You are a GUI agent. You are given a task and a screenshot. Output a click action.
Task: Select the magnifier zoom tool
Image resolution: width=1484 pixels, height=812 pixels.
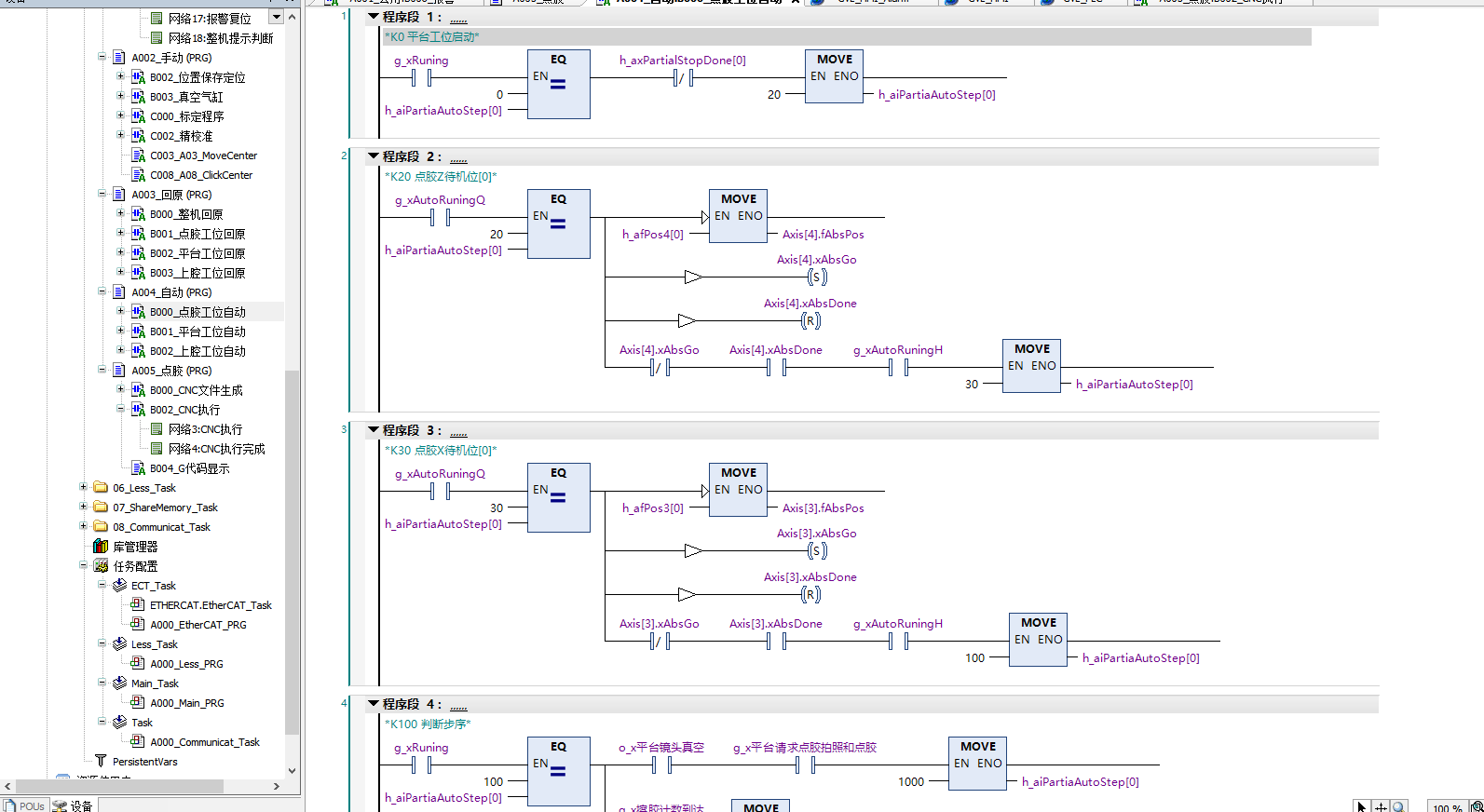click(x=1398, y=806)
